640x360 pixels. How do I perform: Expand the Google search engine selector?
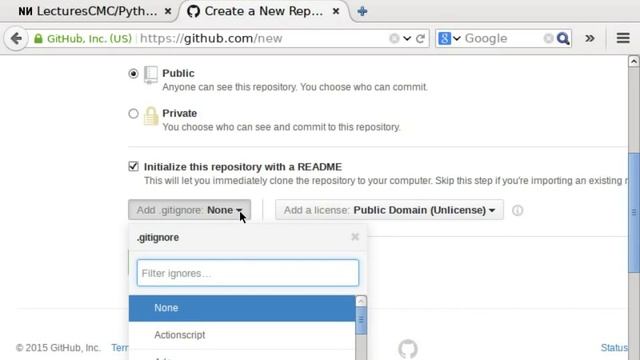449,38
